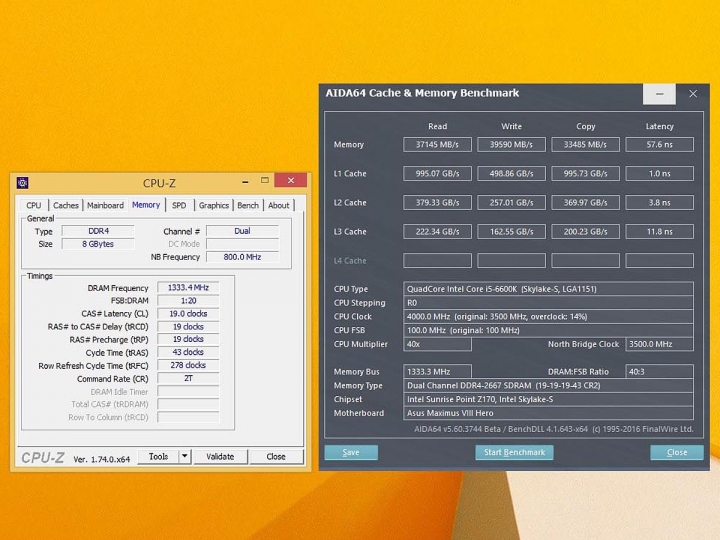Expand the Tools dropdown arrow in CPU-Z
Image resolution: width=720 pixels, height=540 pixels.
[x=184, y=456]
